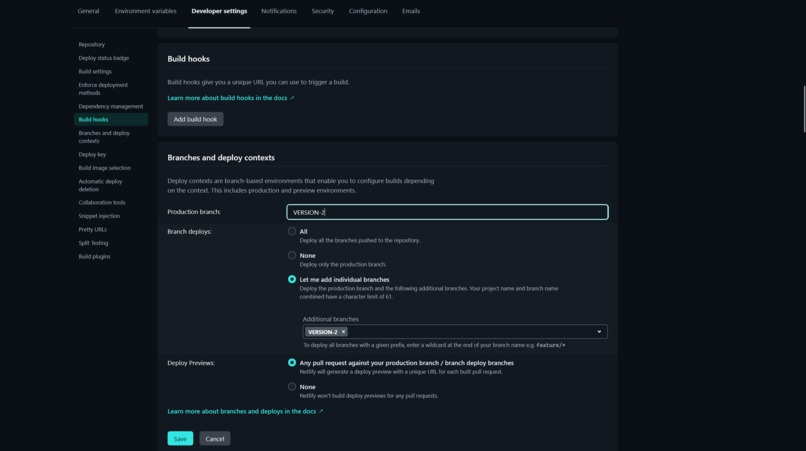Open Build settings in sidebar
This screenshot has height=451, width=806.
click(x=95, y=71)
